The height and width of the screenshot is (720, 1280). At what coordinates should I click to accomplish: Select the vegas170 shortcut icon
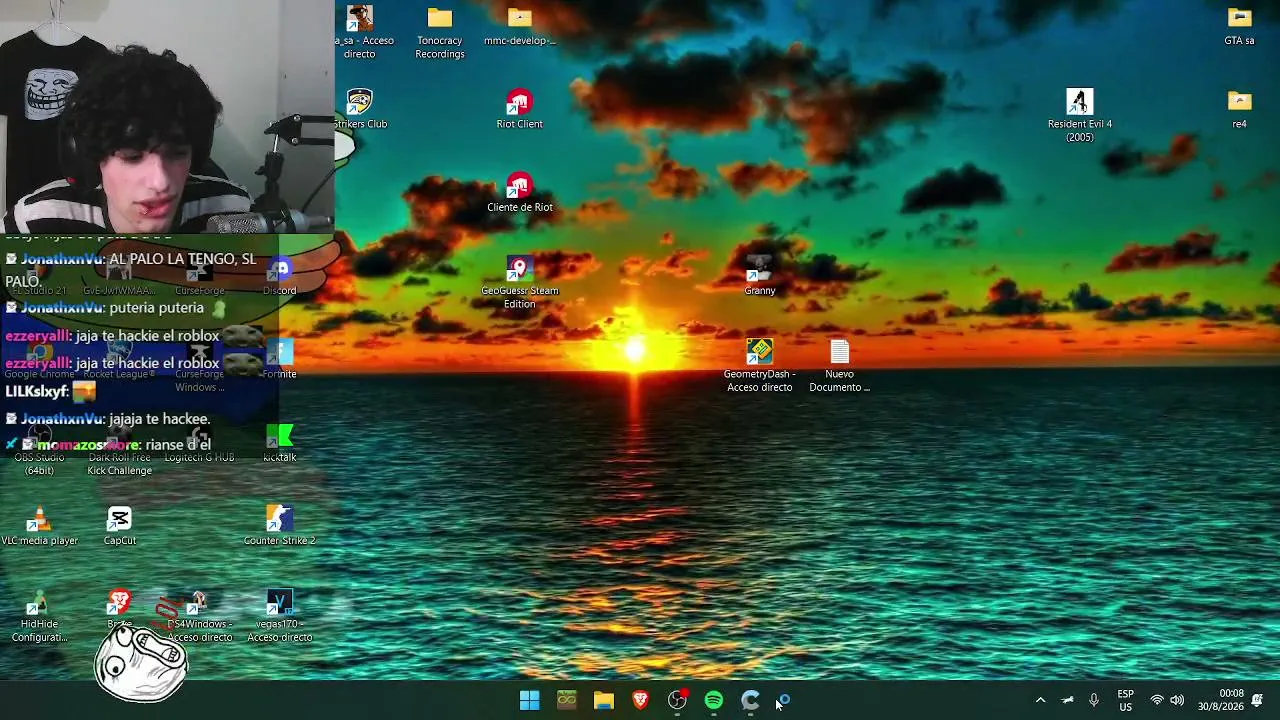pyautogui.click(x=279, y=616)
